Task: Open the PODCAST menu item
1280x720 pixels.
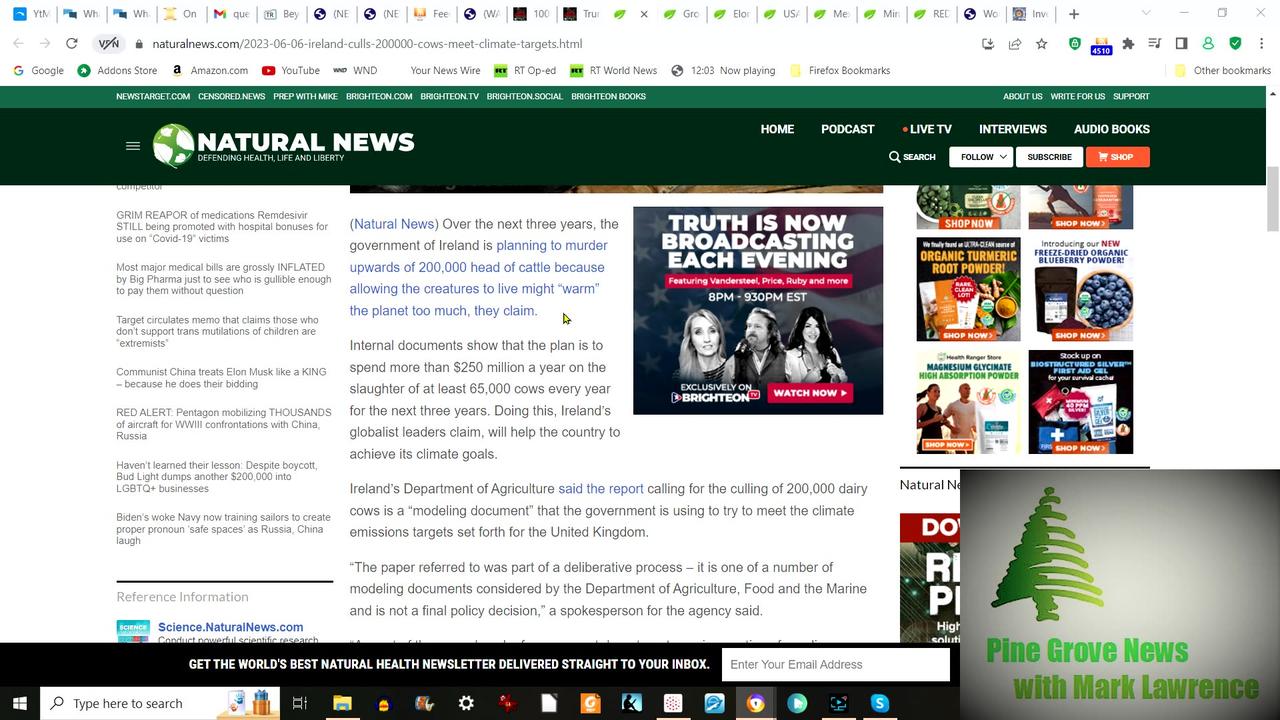Action: click(848, 129)
